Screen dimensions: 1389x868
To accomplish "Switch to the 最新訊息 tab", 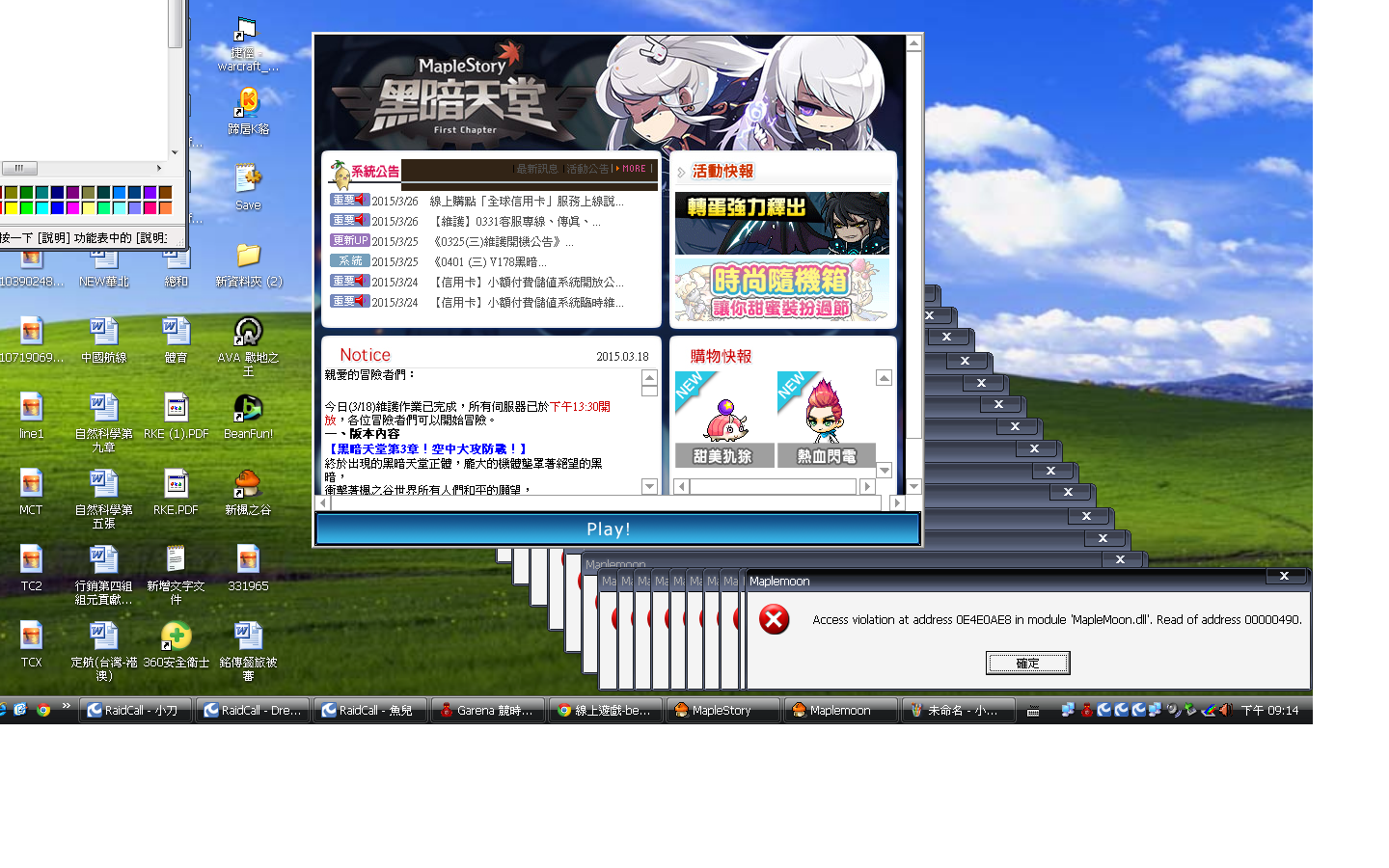I will [x=537, y=169].
